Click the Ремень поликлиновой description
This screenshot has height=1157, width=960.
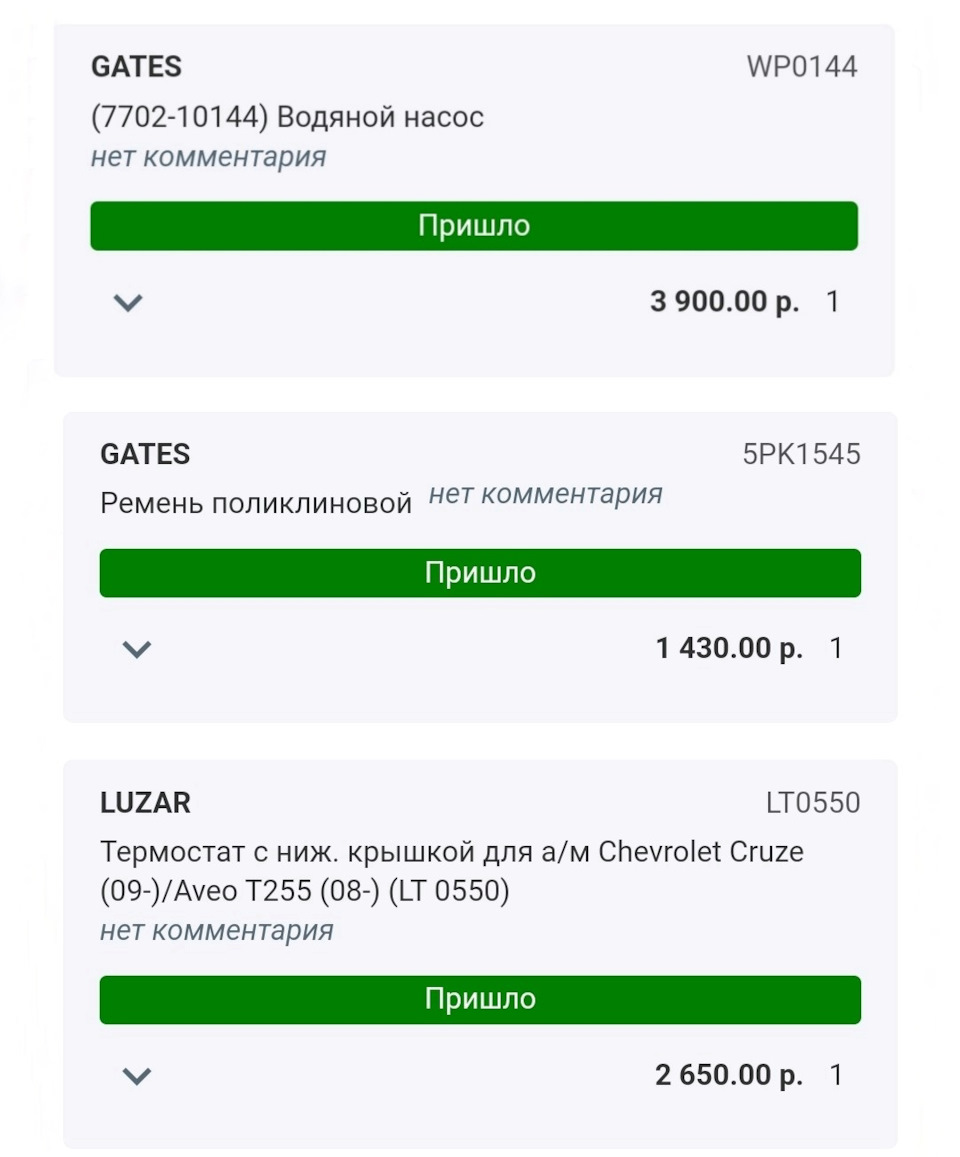tap(256, 503)
